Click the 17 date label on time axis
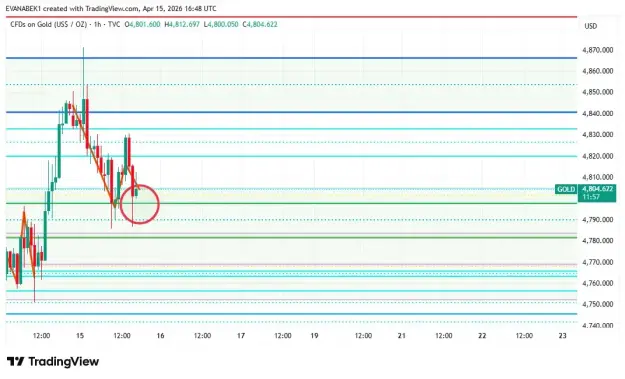 point(241,336)
